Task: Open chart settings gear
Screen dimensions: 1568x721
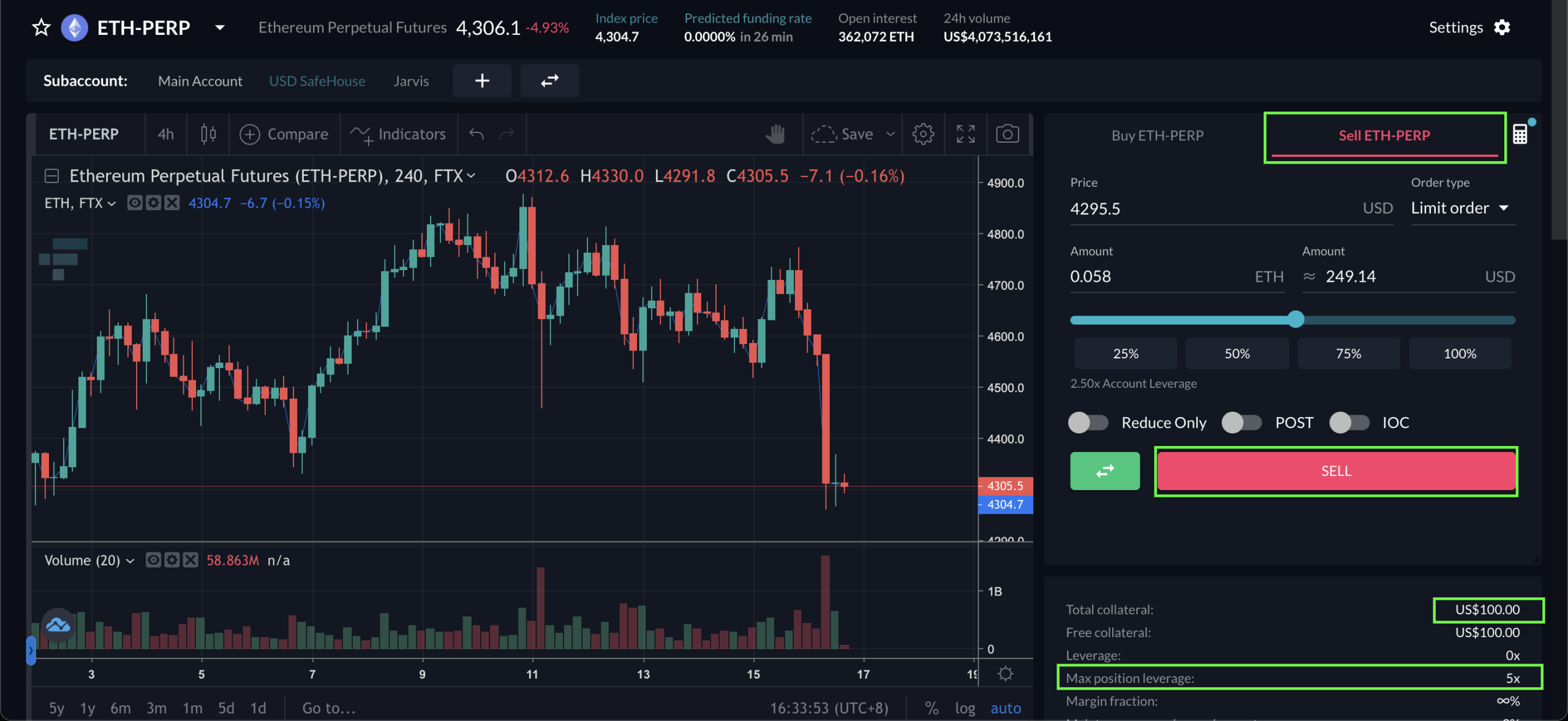Action: pos(923,134)
